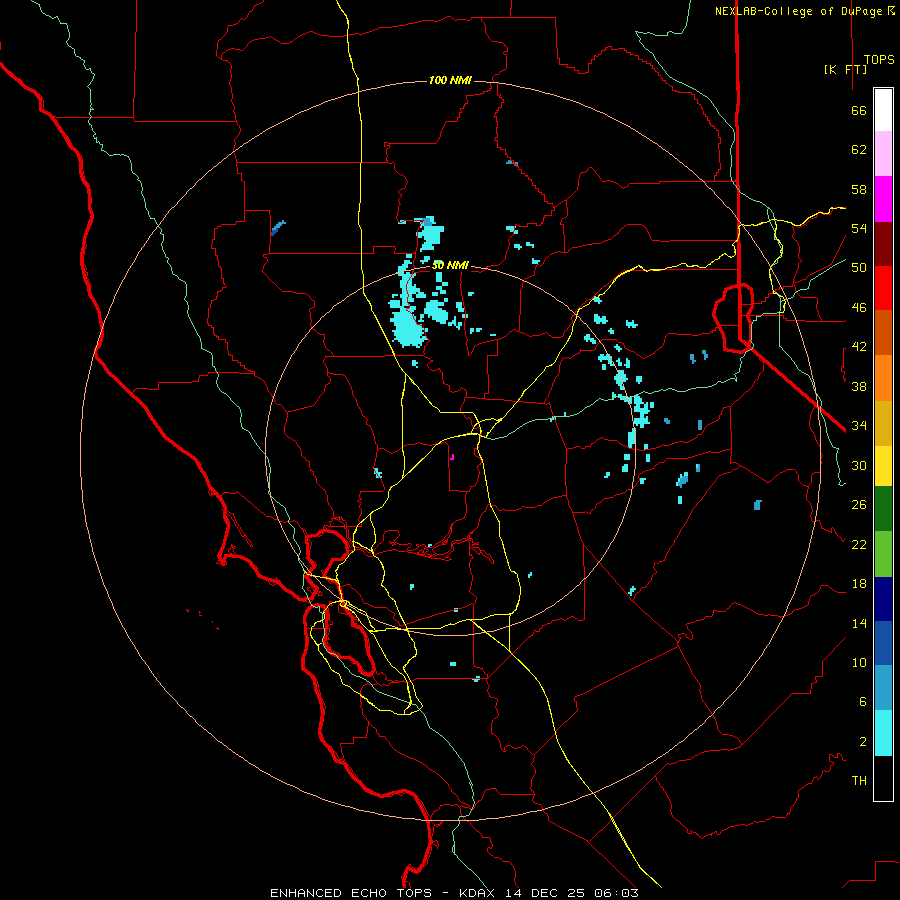
Task: Click the "50 NMI" range ring label
Action: (450, 265)
